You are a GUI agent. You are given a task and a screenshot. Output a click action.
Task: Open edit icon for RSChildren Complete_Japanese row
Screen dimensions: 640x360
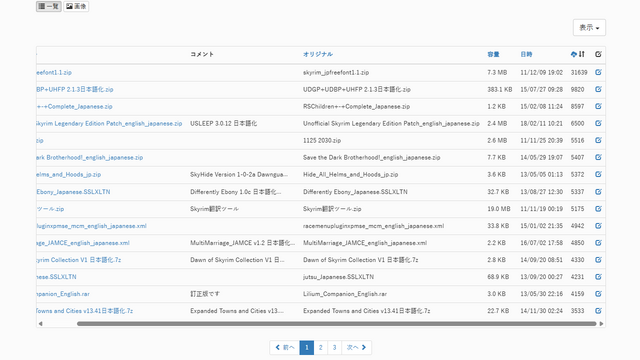(x=598, y=106)
